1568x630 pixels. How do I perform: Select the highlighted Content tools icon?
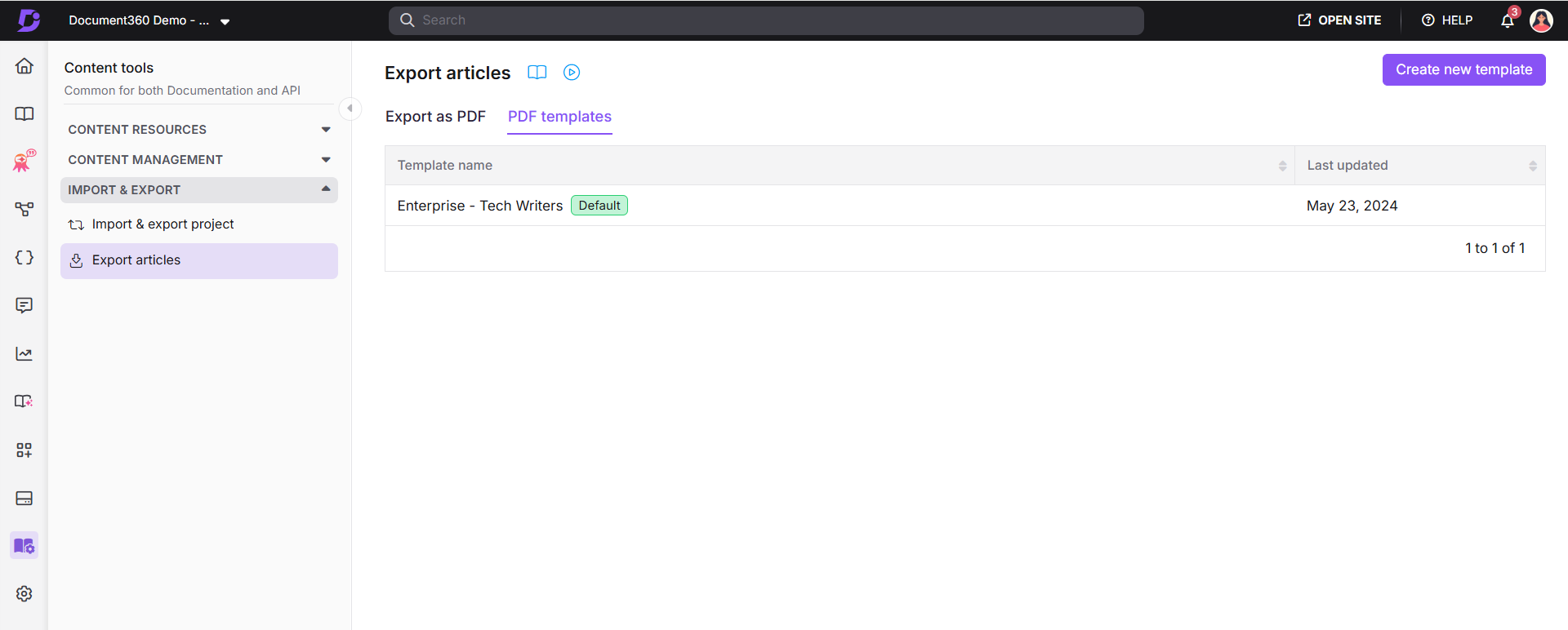click(x=24, y=545)
